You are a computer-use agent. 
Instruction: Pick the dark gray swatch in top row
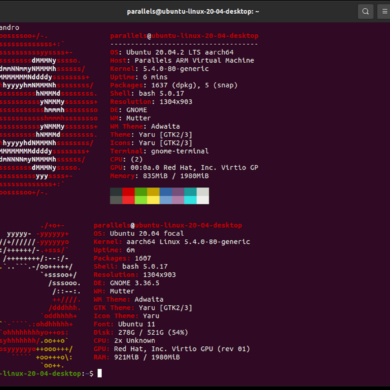click(116, 192)
